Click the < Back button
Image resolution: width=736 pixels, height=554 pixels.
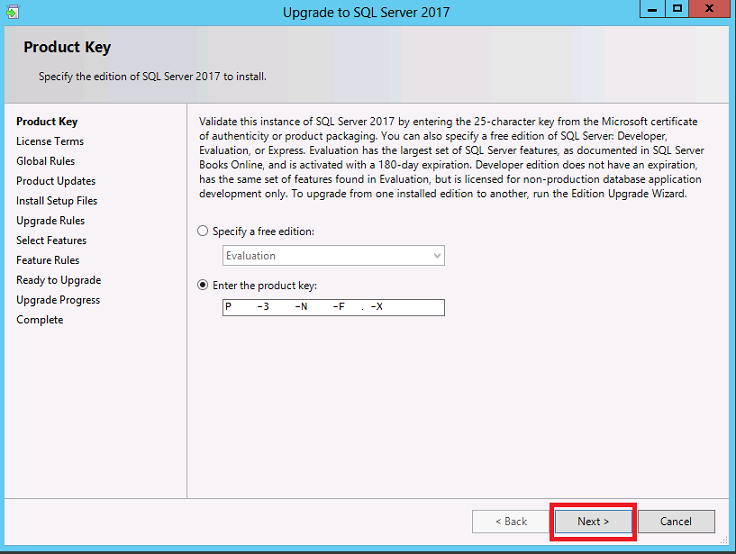(x=511, y=521)
